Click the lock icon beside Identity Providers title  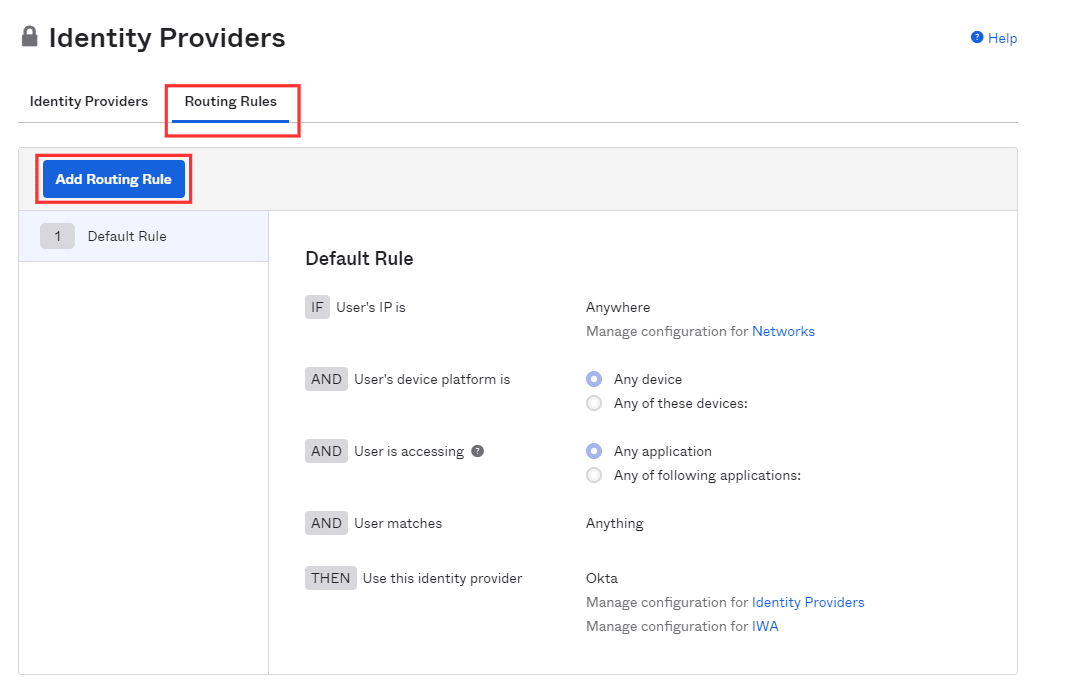point(29,37)
